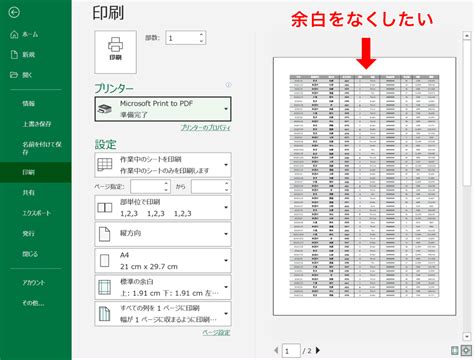Image resolution: width=474 pixels, height=360 pixels.
Task: Open 作業中のシートを印刷 dropdown
Action: click(163, 165)
